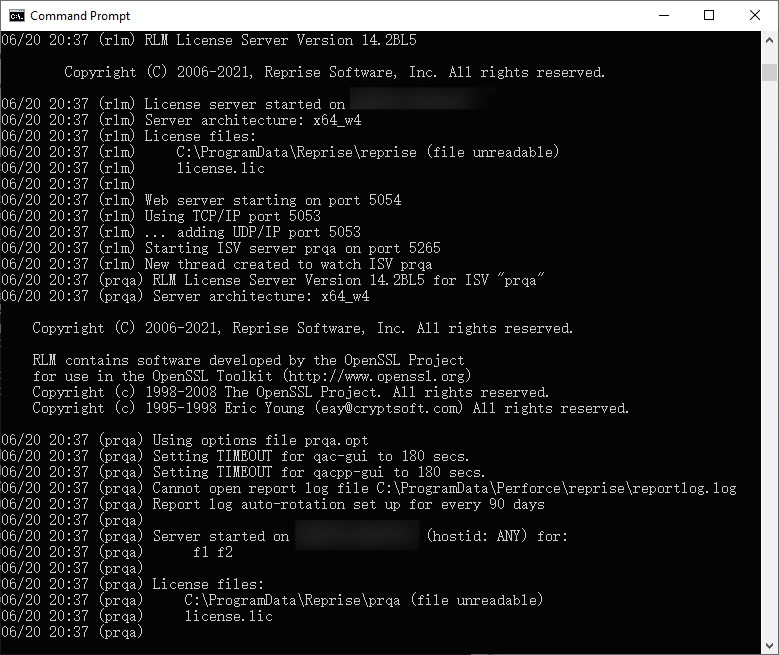779x655 pixels.
Task: Minimize the Command Prompt window
Action: click(664, 15)
